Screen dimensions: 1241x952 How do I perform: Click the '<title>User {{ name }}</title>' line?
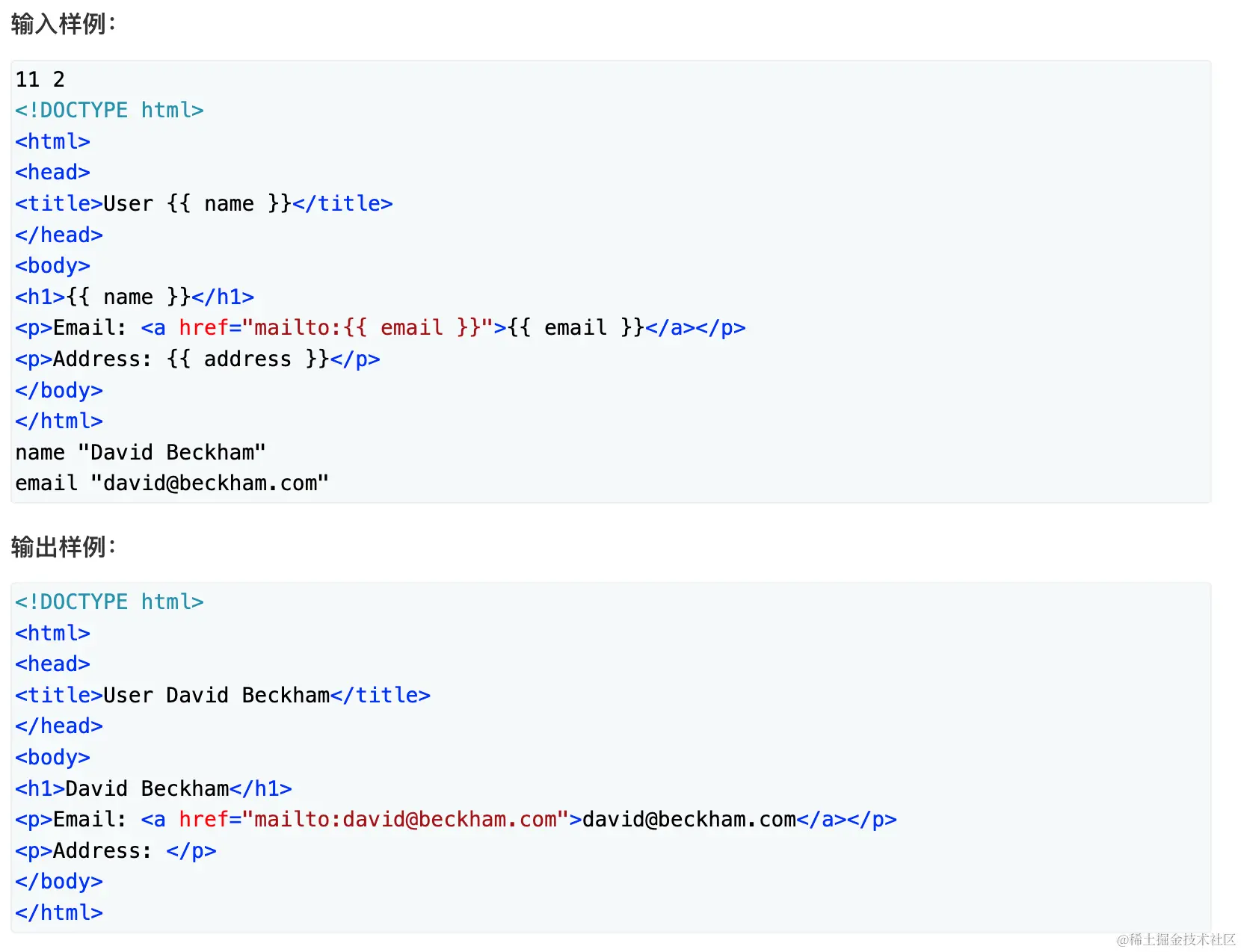(x=204, y=203)
